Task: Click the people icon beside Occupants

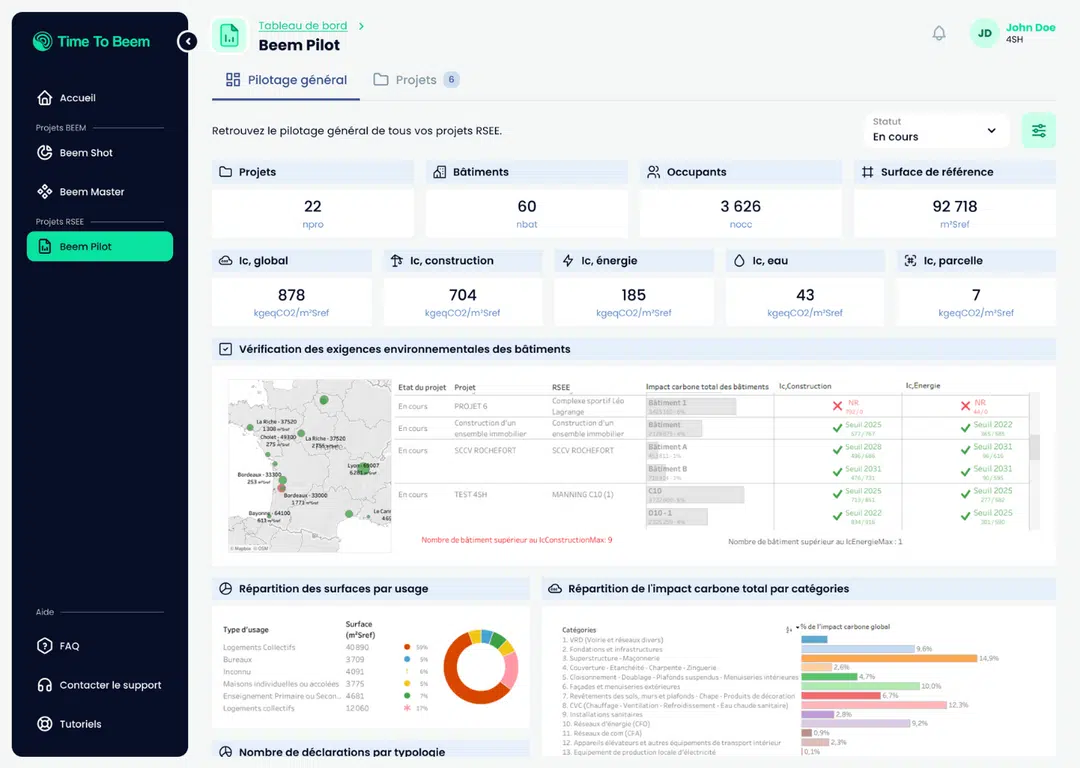Action: (x=653, y=172)
